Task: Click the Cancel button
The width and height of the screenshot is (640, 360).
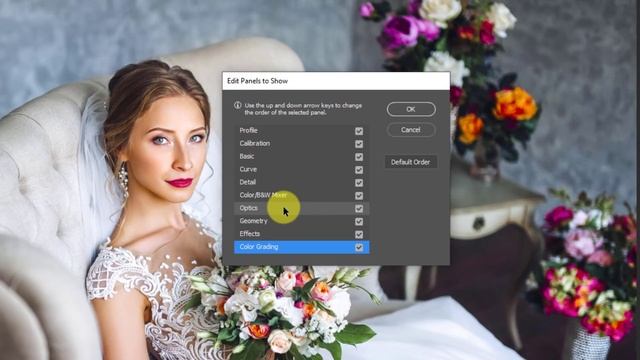Action: coord(411,130)
